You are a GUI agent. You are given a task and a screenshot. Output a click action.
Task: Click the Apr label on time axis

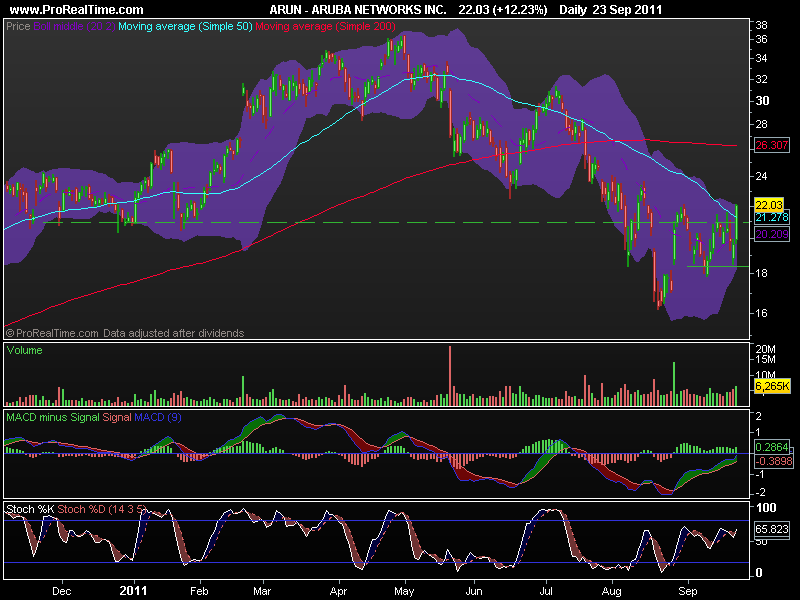338,591
